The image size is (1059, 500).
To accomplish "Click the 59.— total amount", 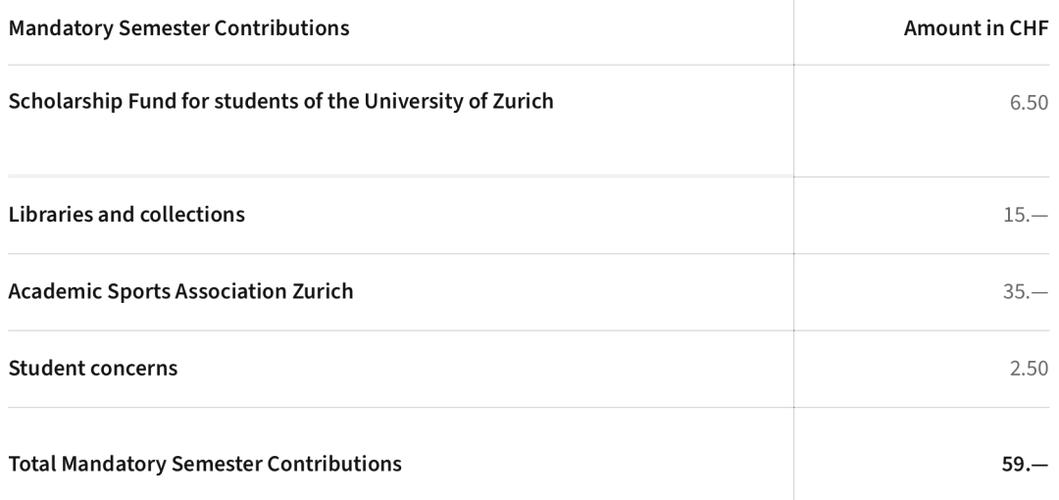I will tap(1025, 465).
